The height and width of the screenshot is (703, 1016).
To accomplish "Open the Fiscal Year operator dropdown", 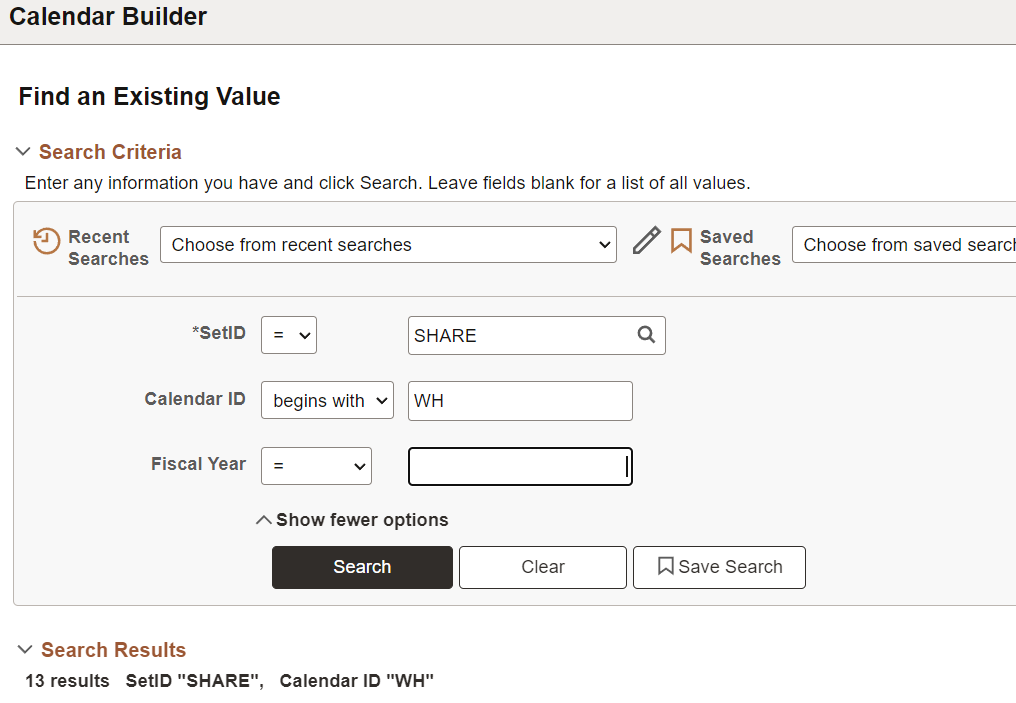I will pyautogui.click(x=316, y=466).
